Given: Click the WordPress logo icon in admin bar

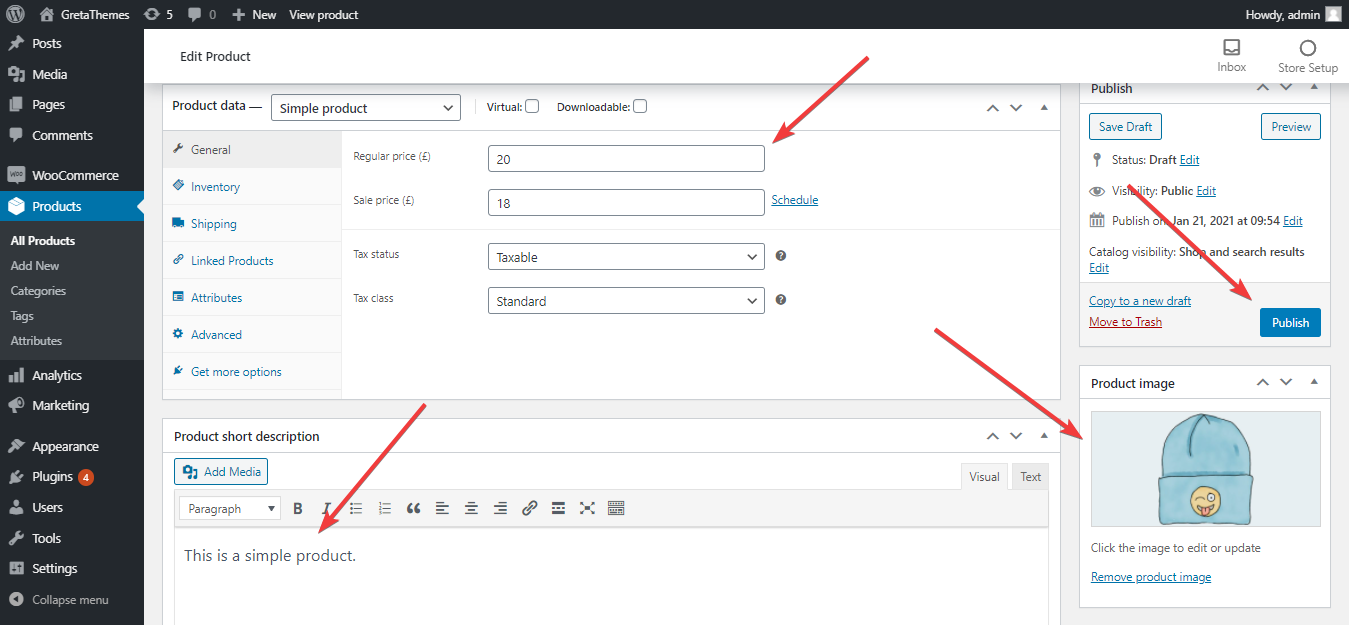Looking at the screenshot, I should point(14,14).
